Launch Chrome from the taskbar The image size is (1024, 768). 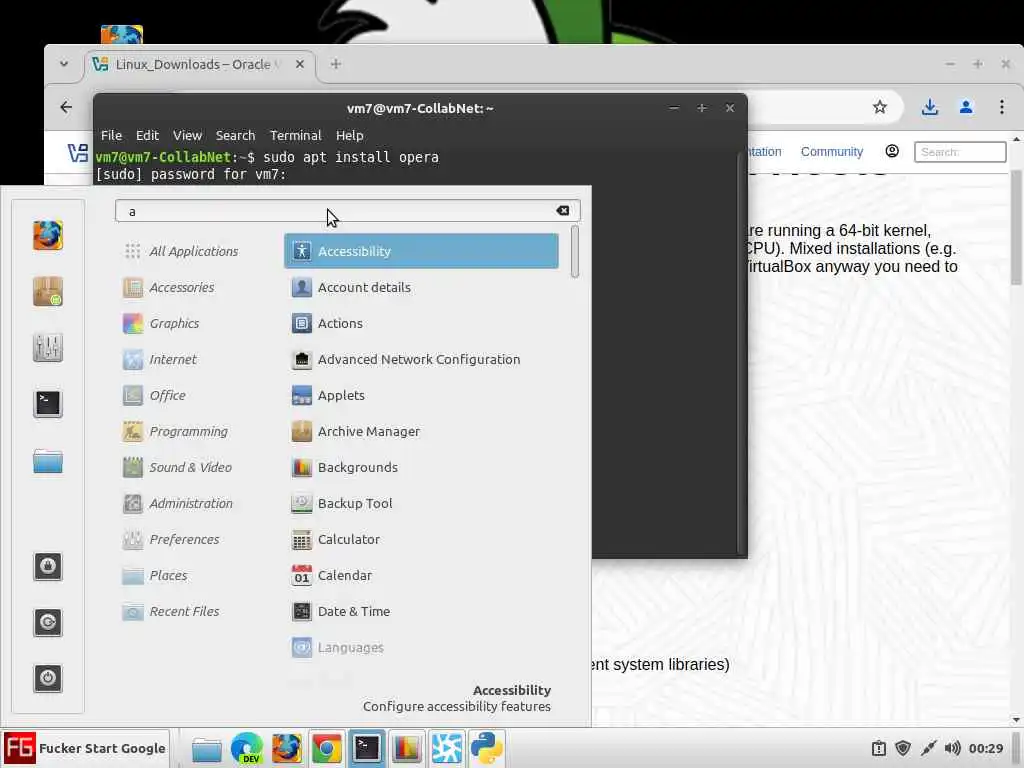pos(327,748)
